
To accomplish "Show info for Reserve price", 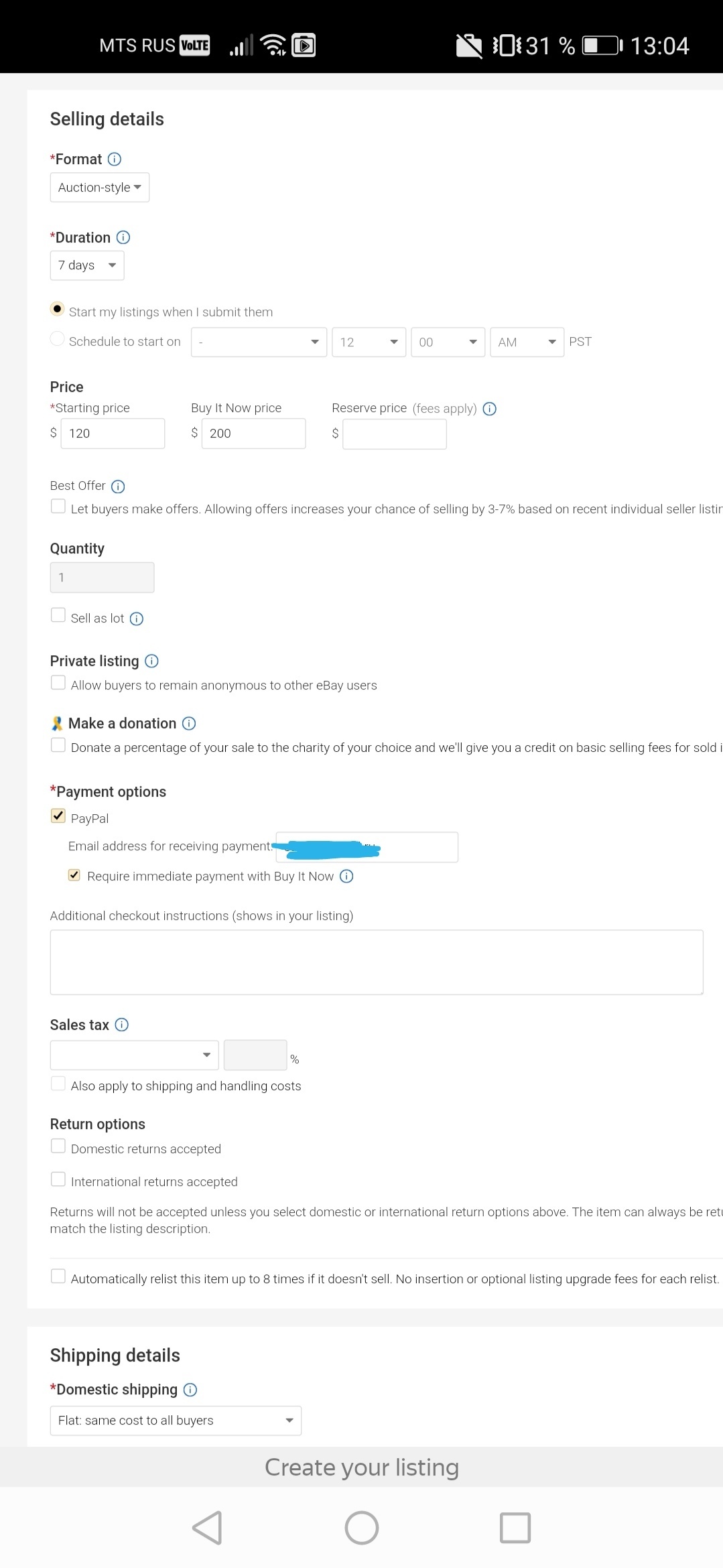I will click(490, 409).
